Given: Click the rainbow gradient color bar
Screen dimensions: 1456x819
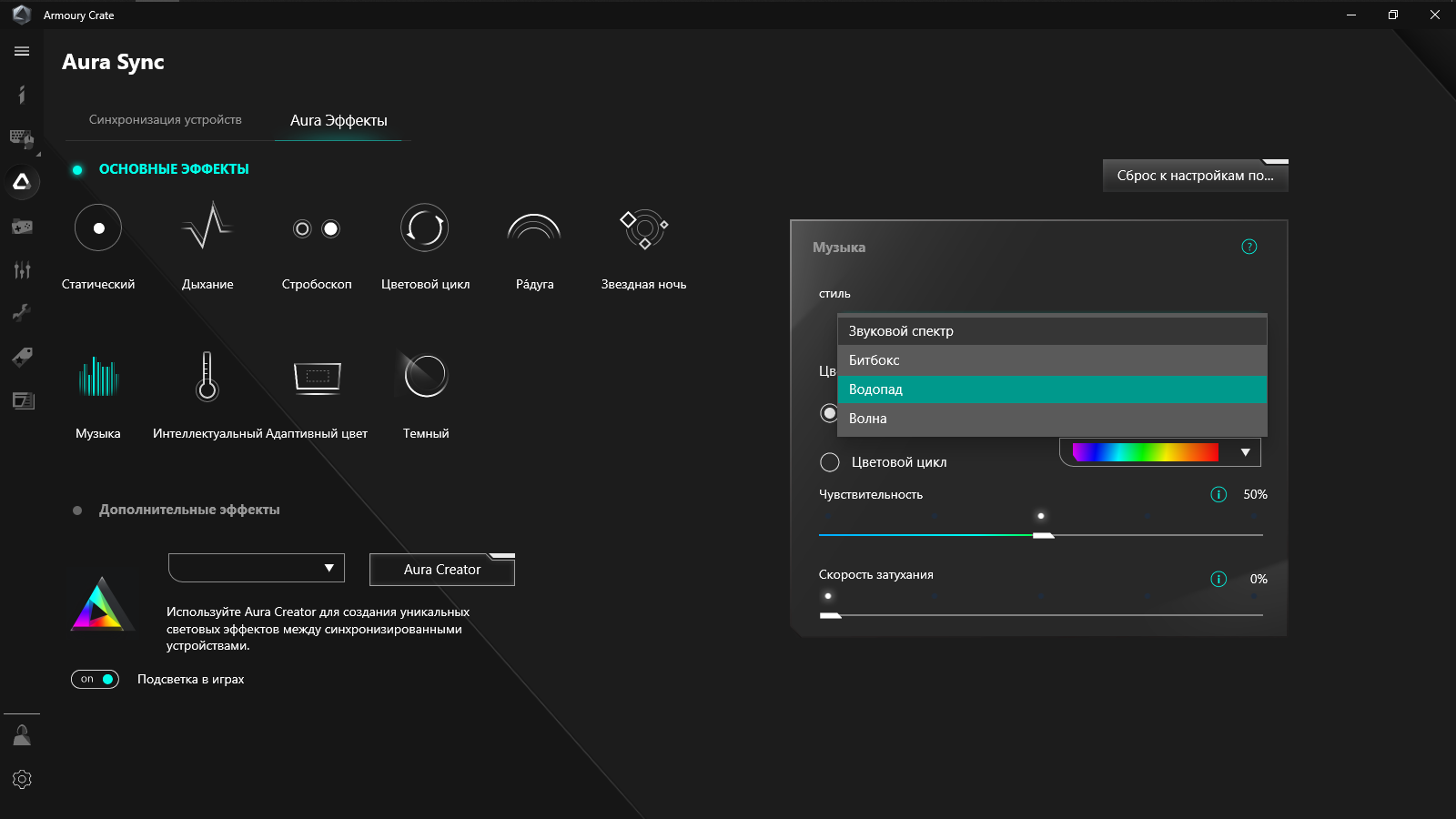Looking at the screenshot, I should 1145,452.
